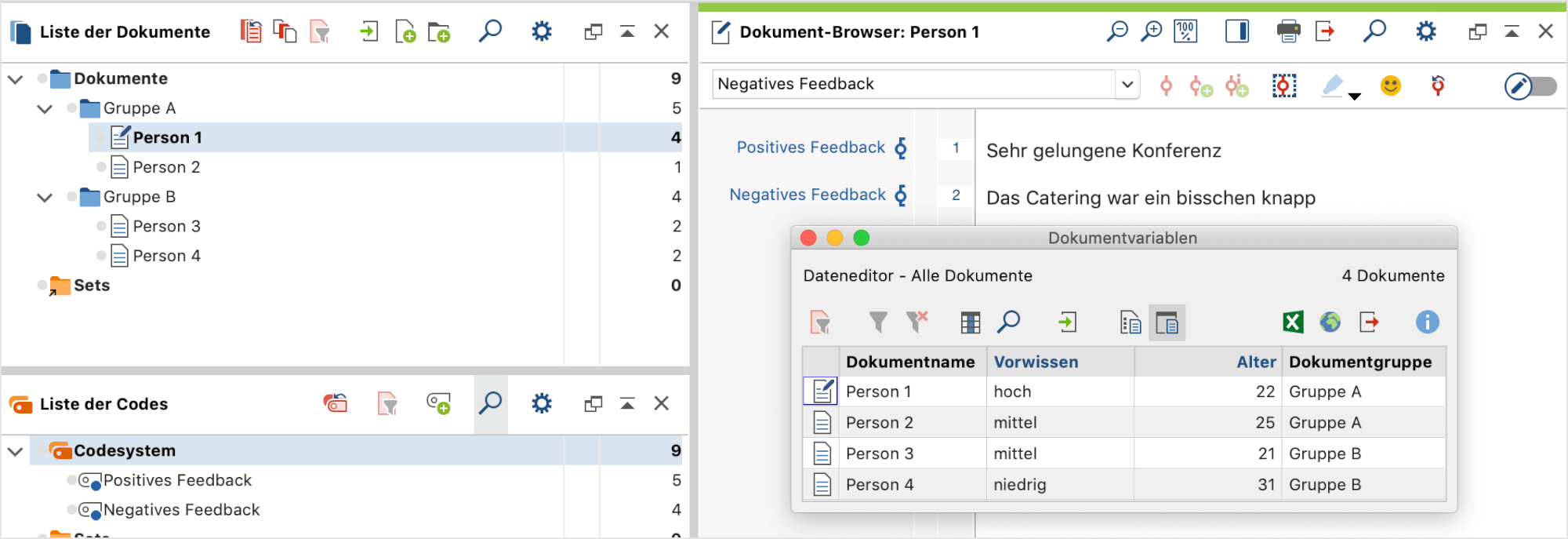Viewport: 1568px width, 539px height.
Task: Open the highlight color marker dropdown
Action: pyautogui.click(x=1355, y=96)
